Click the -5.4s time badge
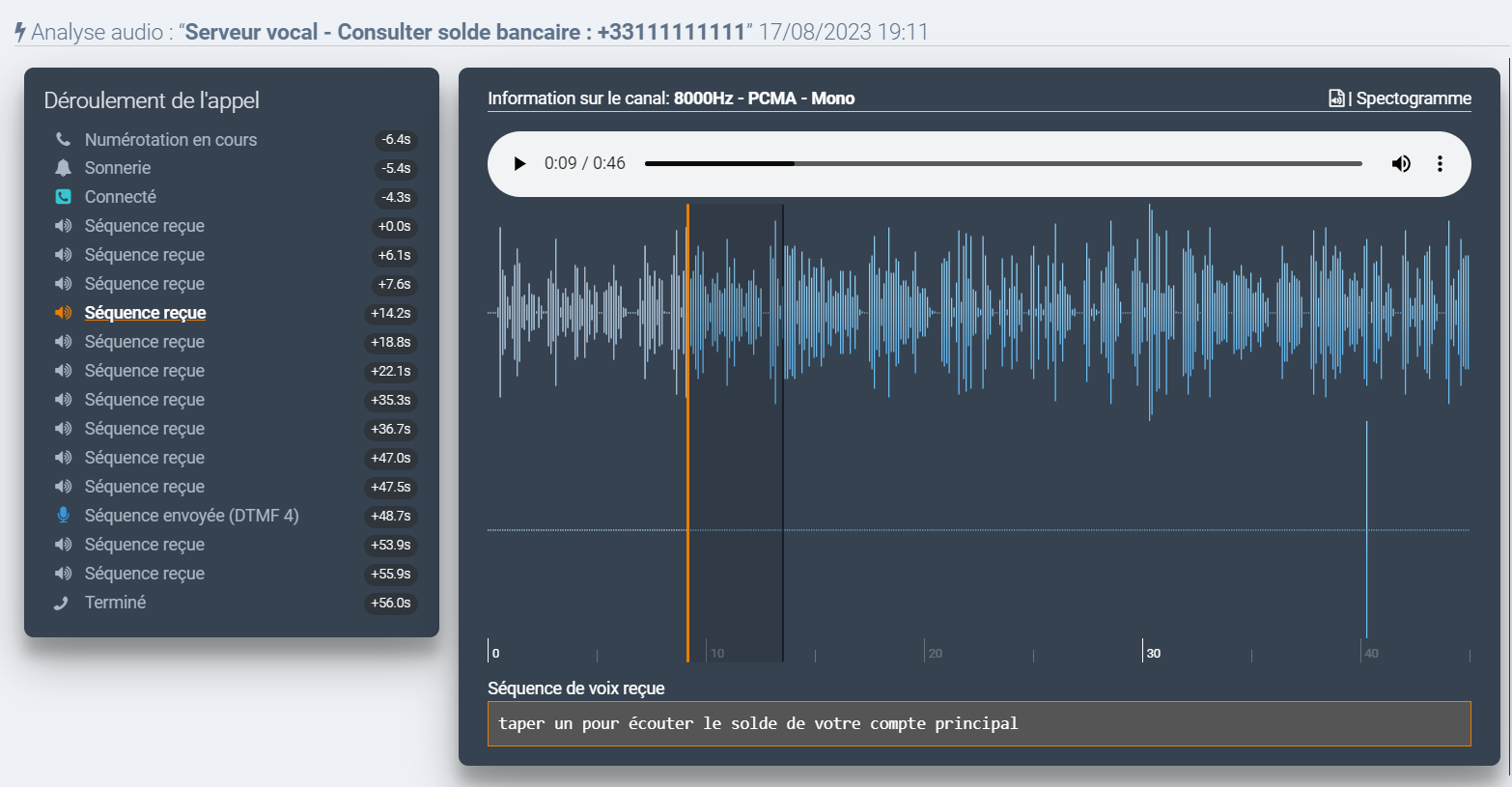 pos(396,168)
